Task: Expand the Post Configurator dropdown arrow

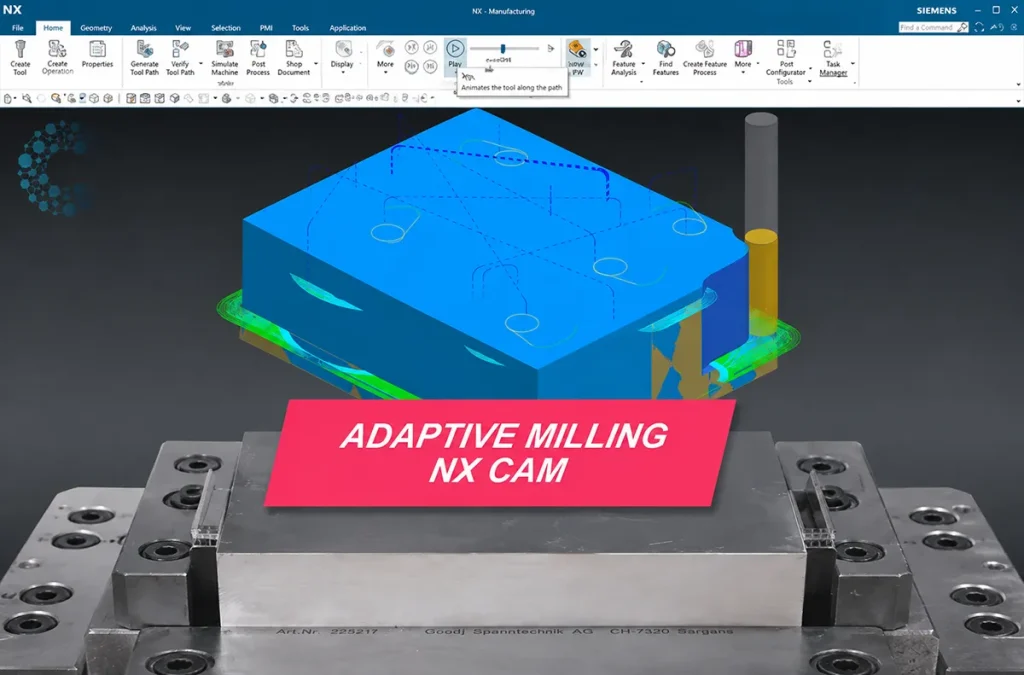Action: coord(810,68)
